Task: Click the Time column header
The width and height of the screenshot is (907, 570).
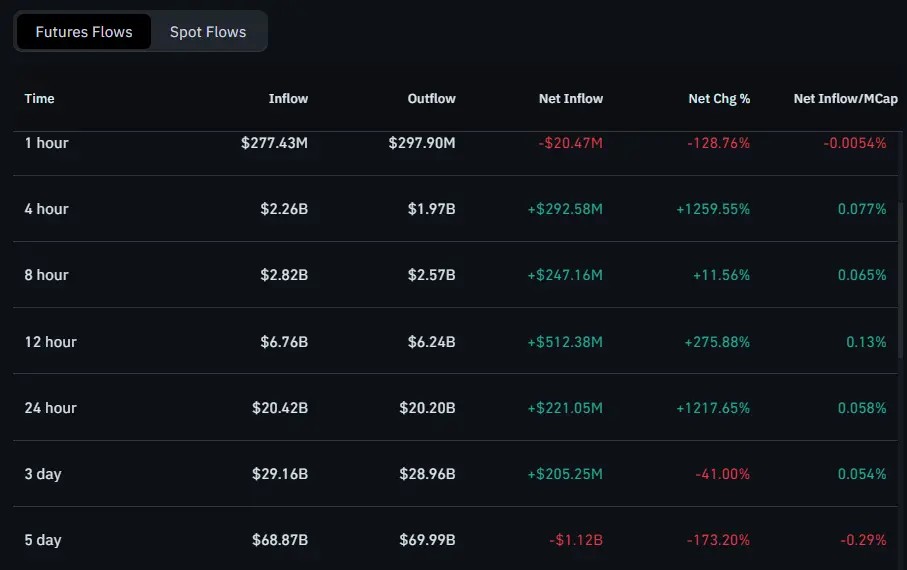Action: (x=40, y=99)
